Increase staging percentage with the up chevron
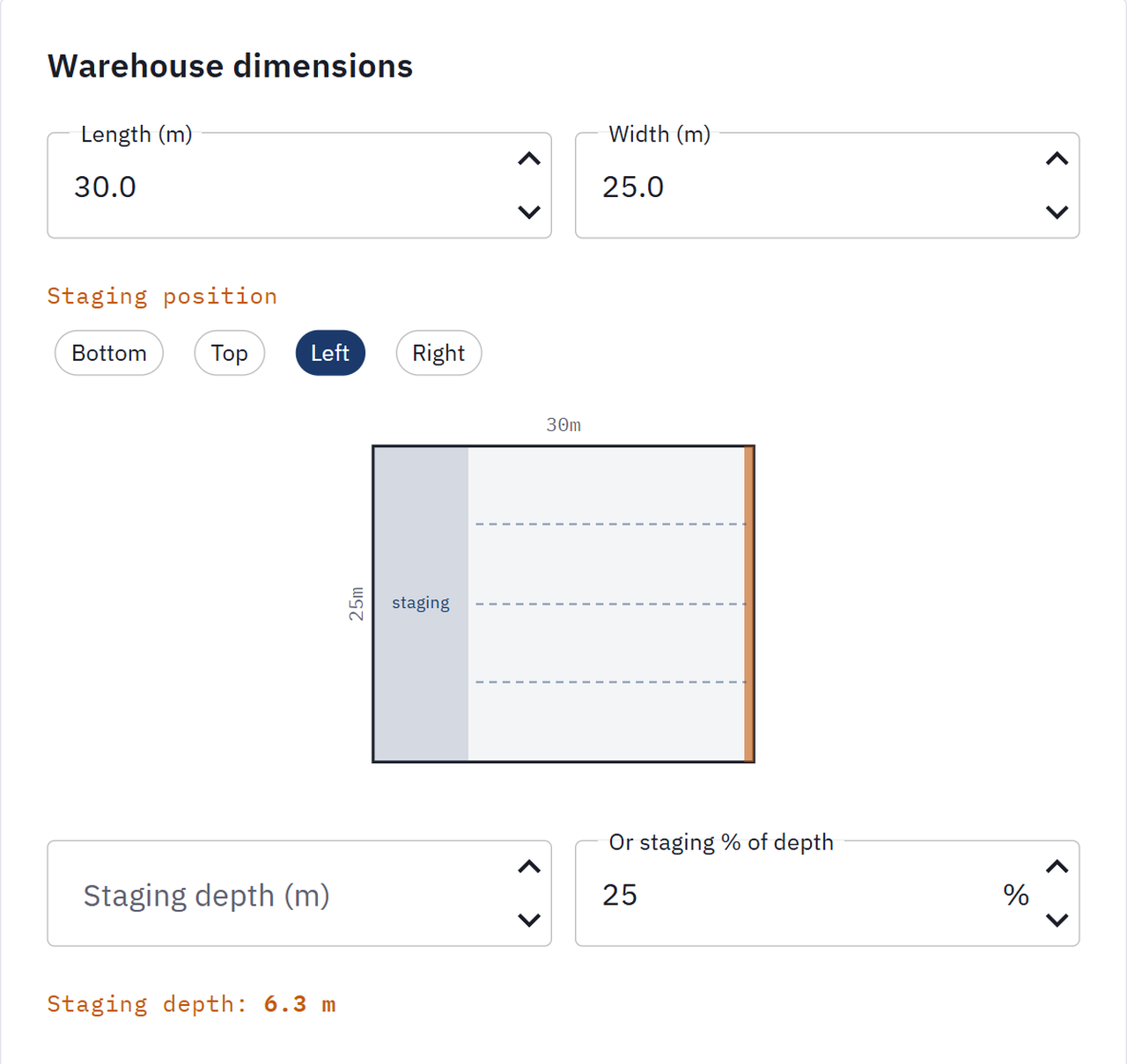Screen dimensions: 1127x1064 (1057, 868)
